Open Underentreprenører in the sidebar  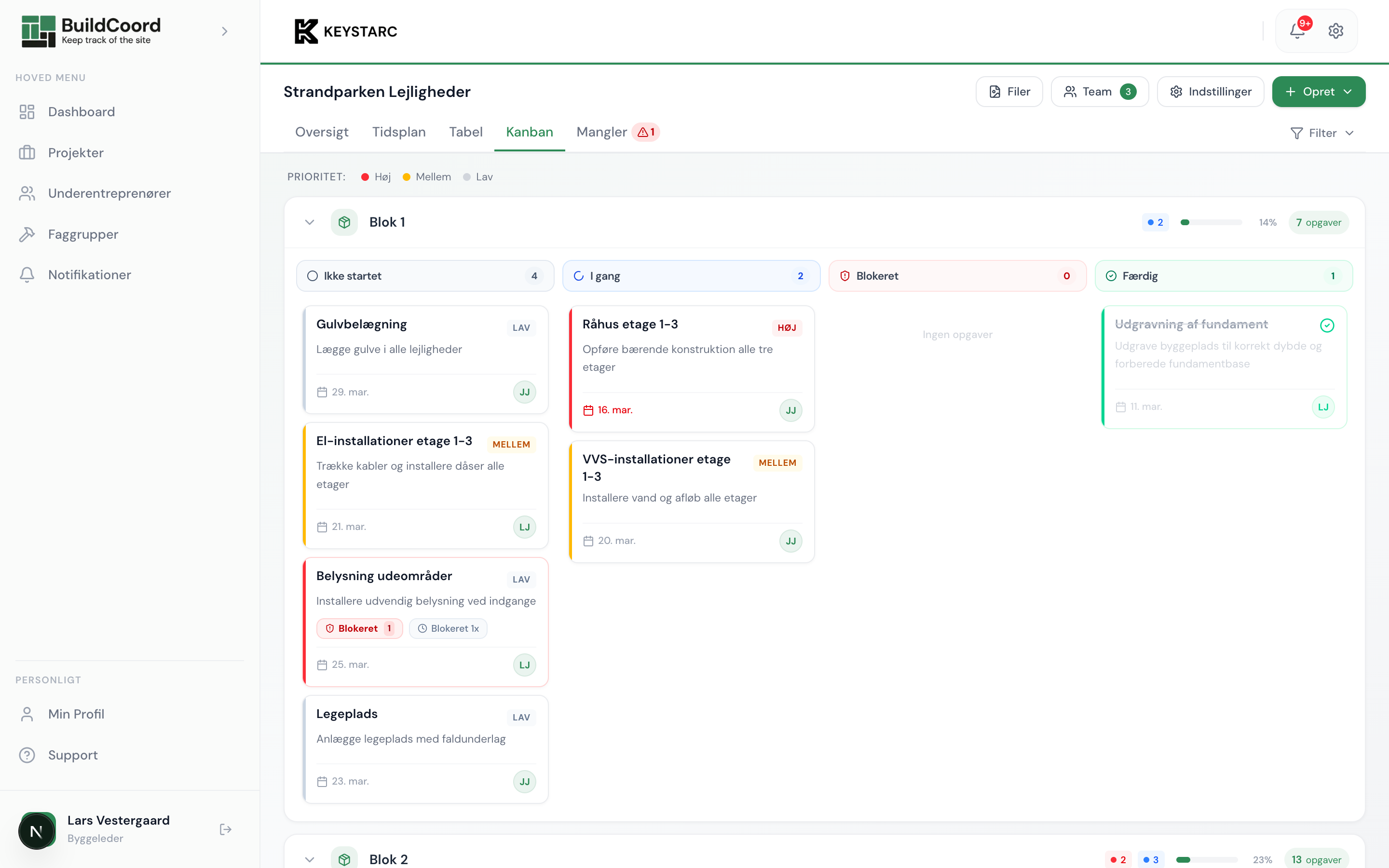pyautogui.click(x=109, y=193)
